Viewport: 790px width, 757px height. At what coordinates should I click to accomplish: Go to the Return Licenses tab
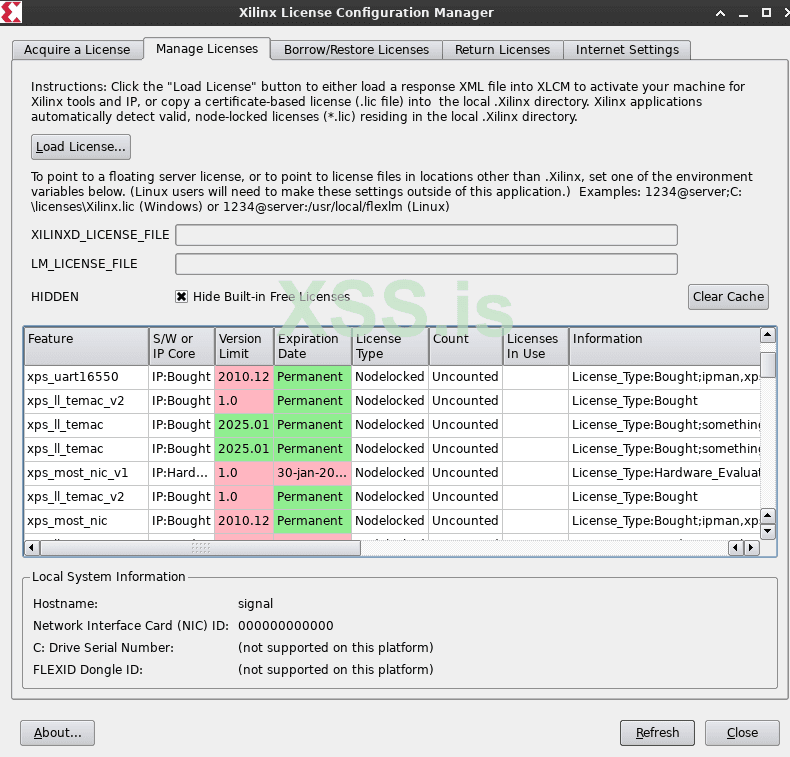tap(502, 50)
